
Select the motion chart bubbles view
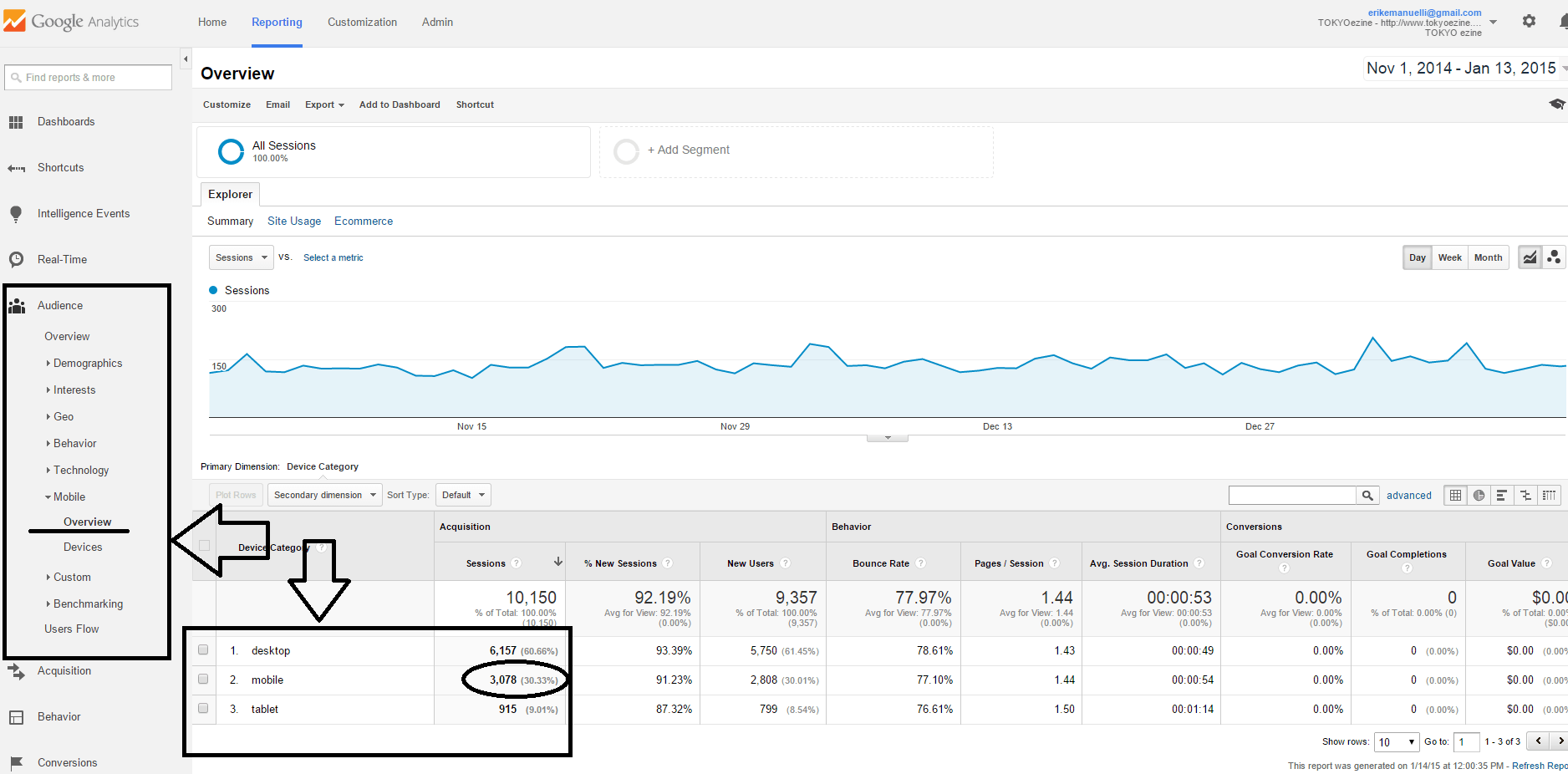[x=1555, y=257]
